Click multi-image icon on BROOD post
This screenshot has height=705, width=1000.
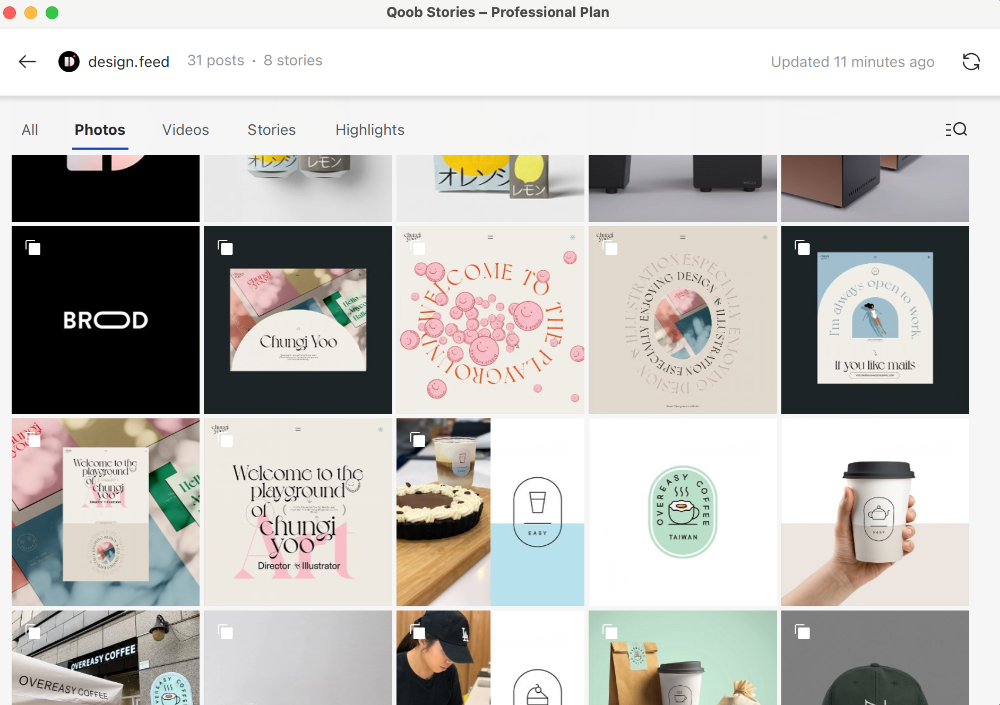[33, 247]
